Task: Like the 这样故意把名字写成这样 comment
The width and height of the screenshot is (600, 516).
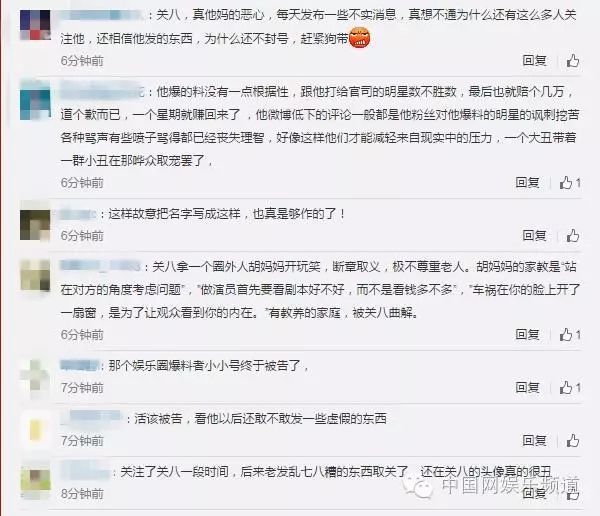Action: tap(573, 236)
